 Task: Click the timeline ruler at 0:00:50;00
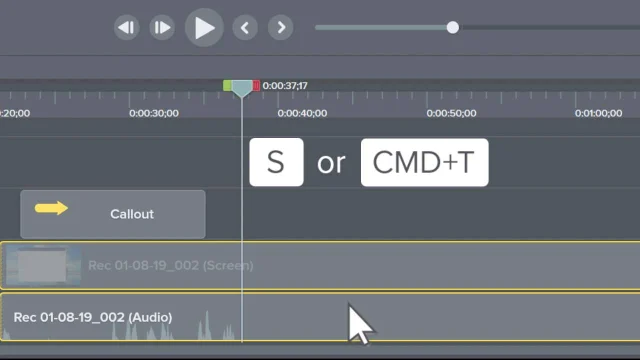point(451,113)
